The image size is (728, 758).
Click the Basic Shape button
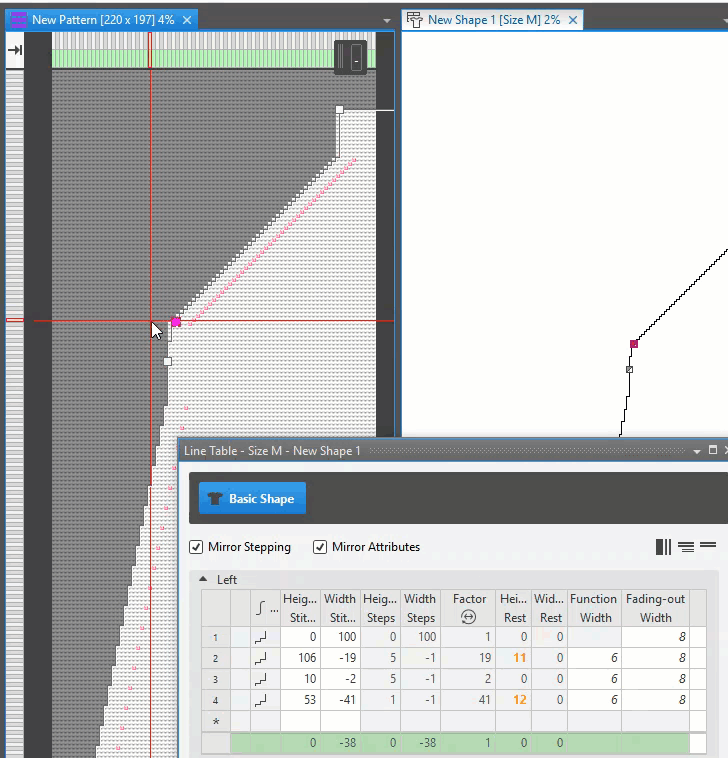click(252, 498)
